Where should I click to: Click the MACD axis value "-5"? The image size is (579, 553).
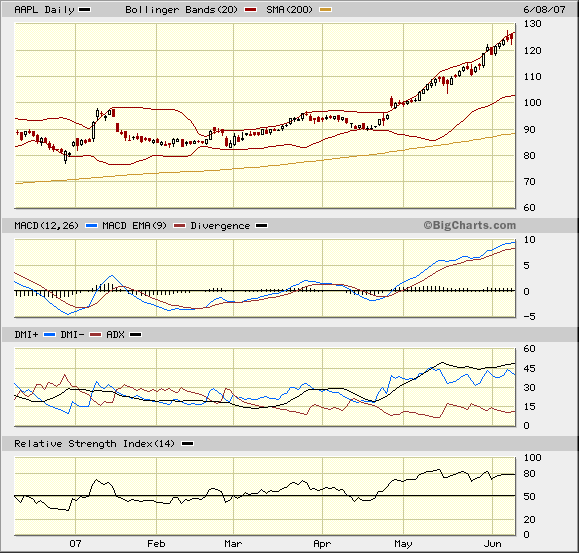point(530,316)
